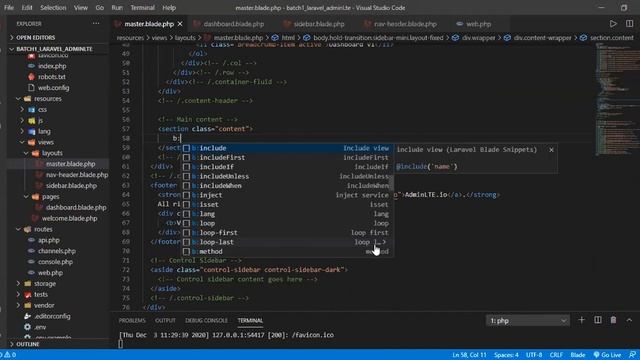Close the master.blade.php tab

coord(180,24)
